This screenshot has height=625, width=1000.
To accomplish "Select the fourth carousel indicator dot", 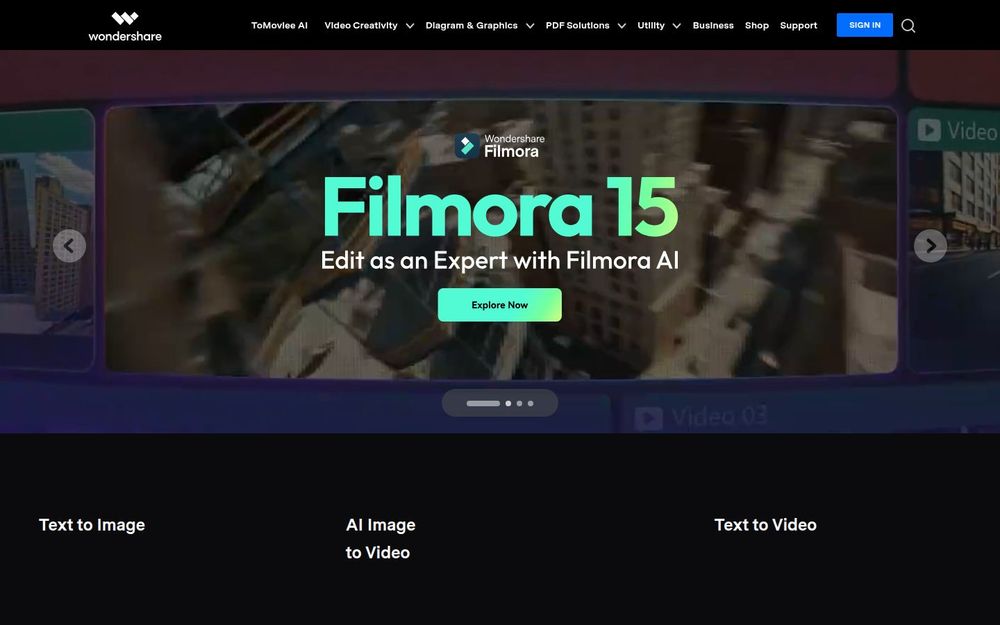I will (x=531, y=403).
